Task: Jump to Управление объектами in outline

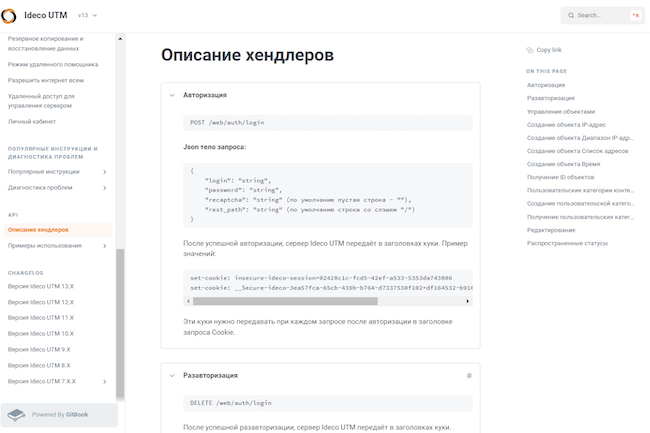Action: point(560,112)
